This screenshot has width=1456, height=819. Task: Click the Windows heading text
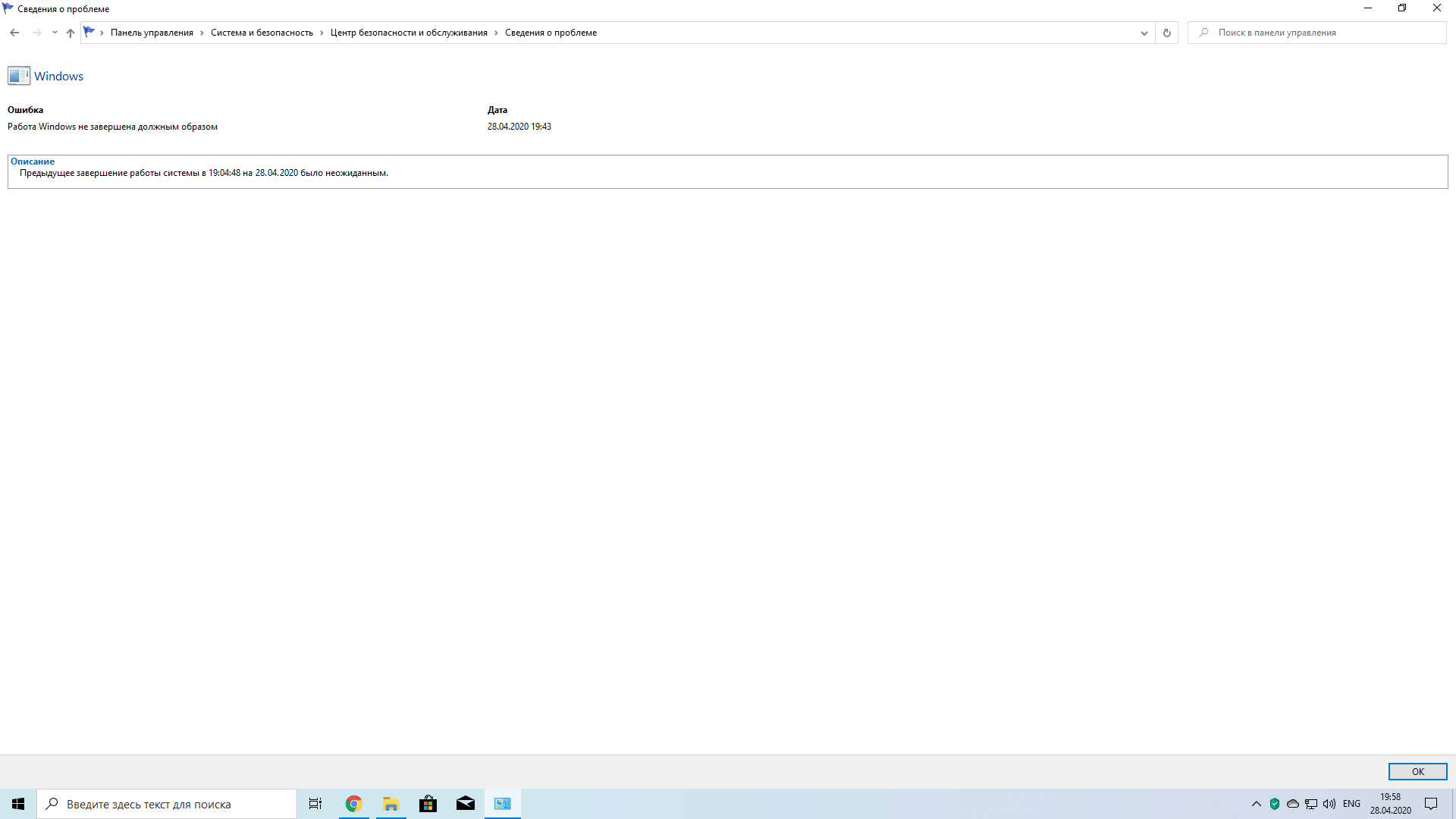coord(58,76)
